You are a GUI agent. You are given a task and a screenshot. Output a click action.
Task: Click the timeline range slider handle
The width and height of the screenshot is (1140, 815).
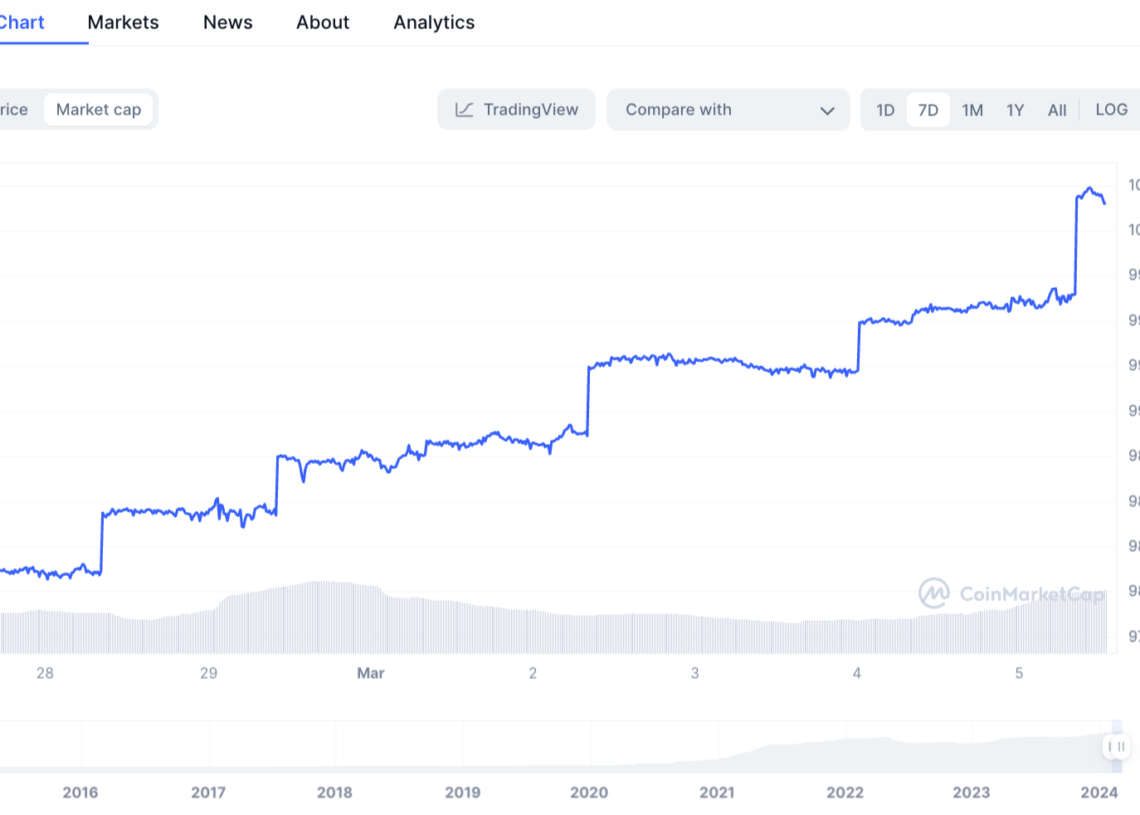tap(1115, 747)
